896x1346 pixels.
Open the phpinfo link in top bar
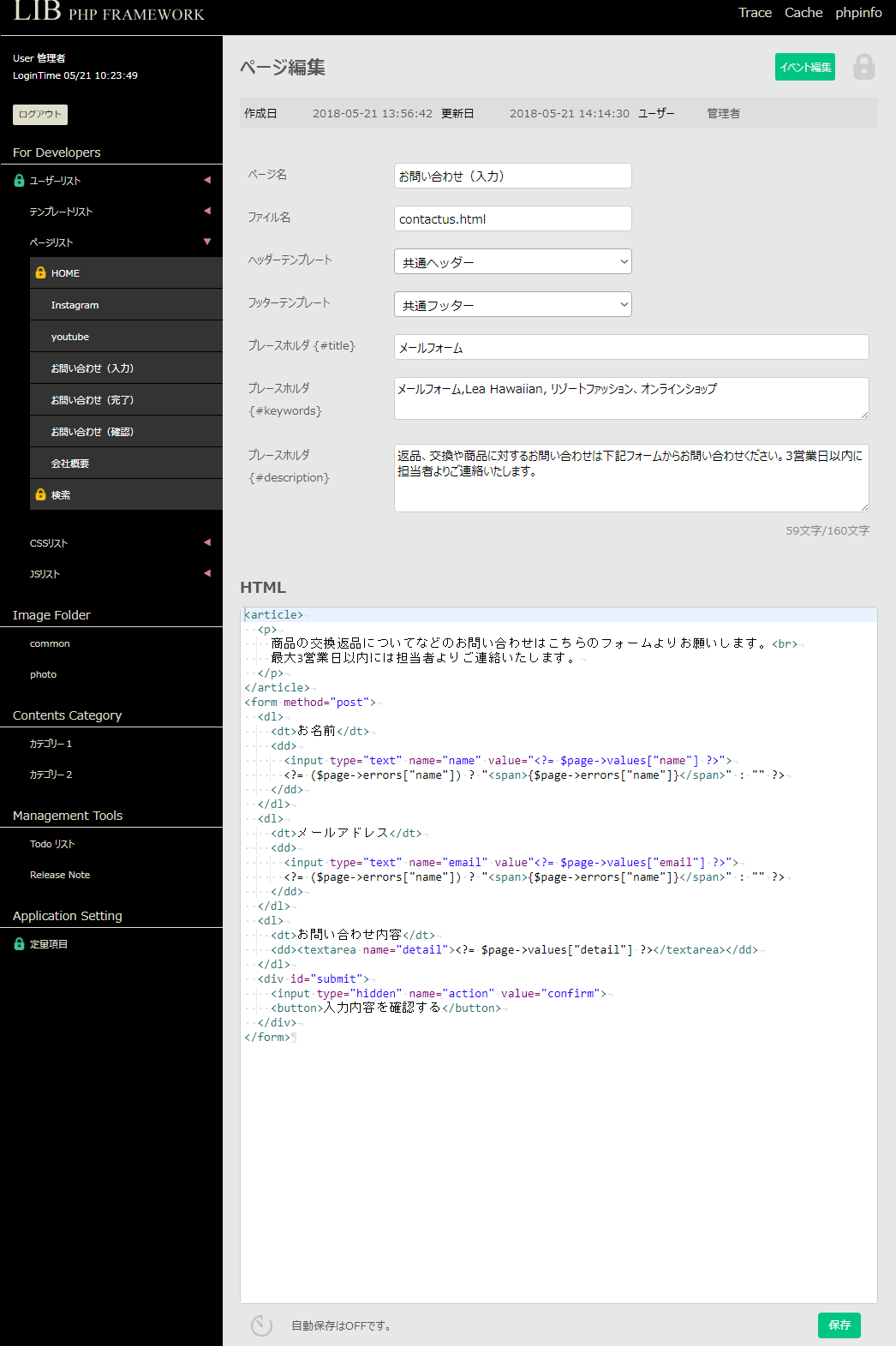(858, 13)
